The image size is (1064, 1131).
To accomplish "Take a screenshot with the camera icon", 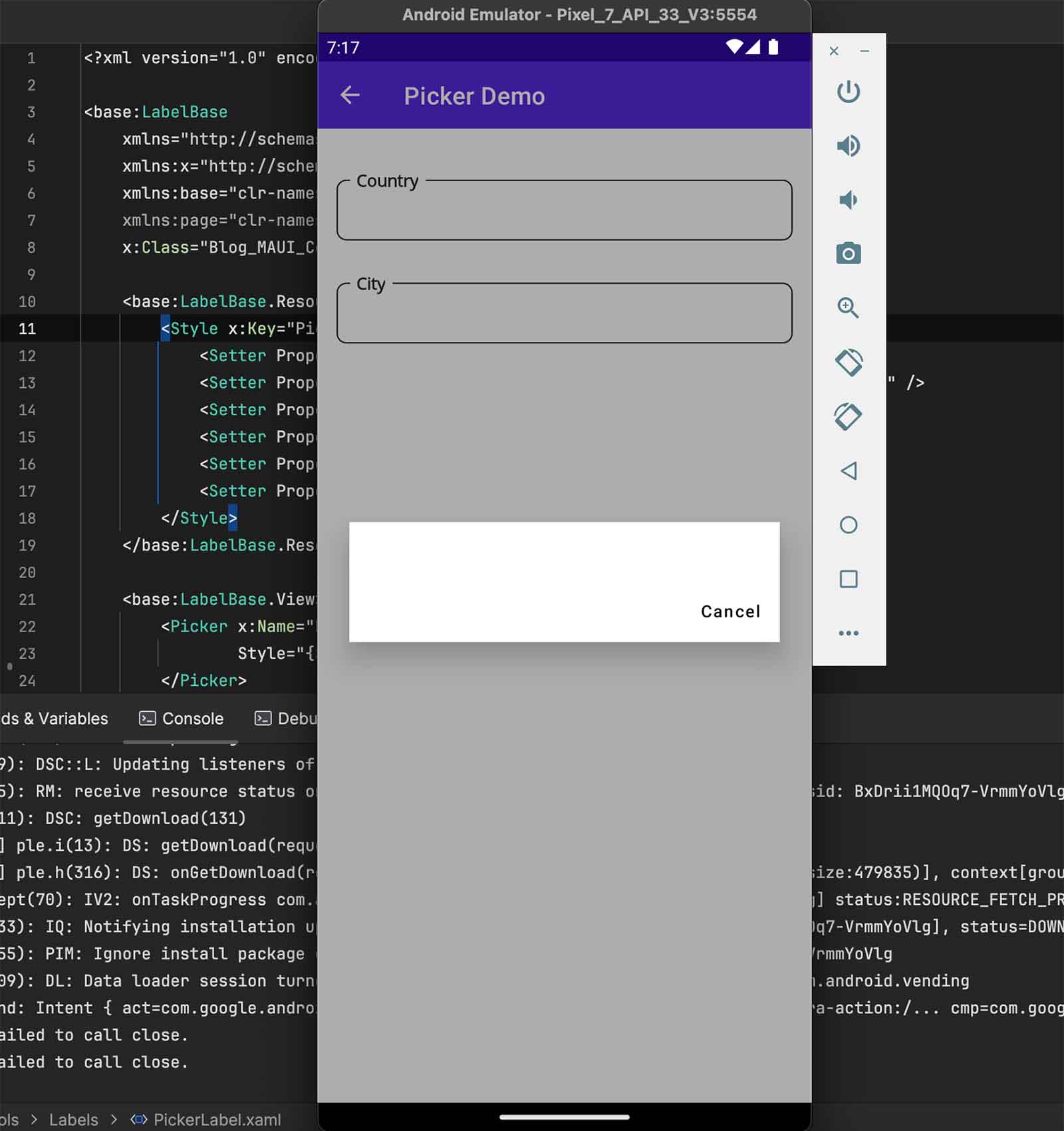I will (x=849, y=253).
